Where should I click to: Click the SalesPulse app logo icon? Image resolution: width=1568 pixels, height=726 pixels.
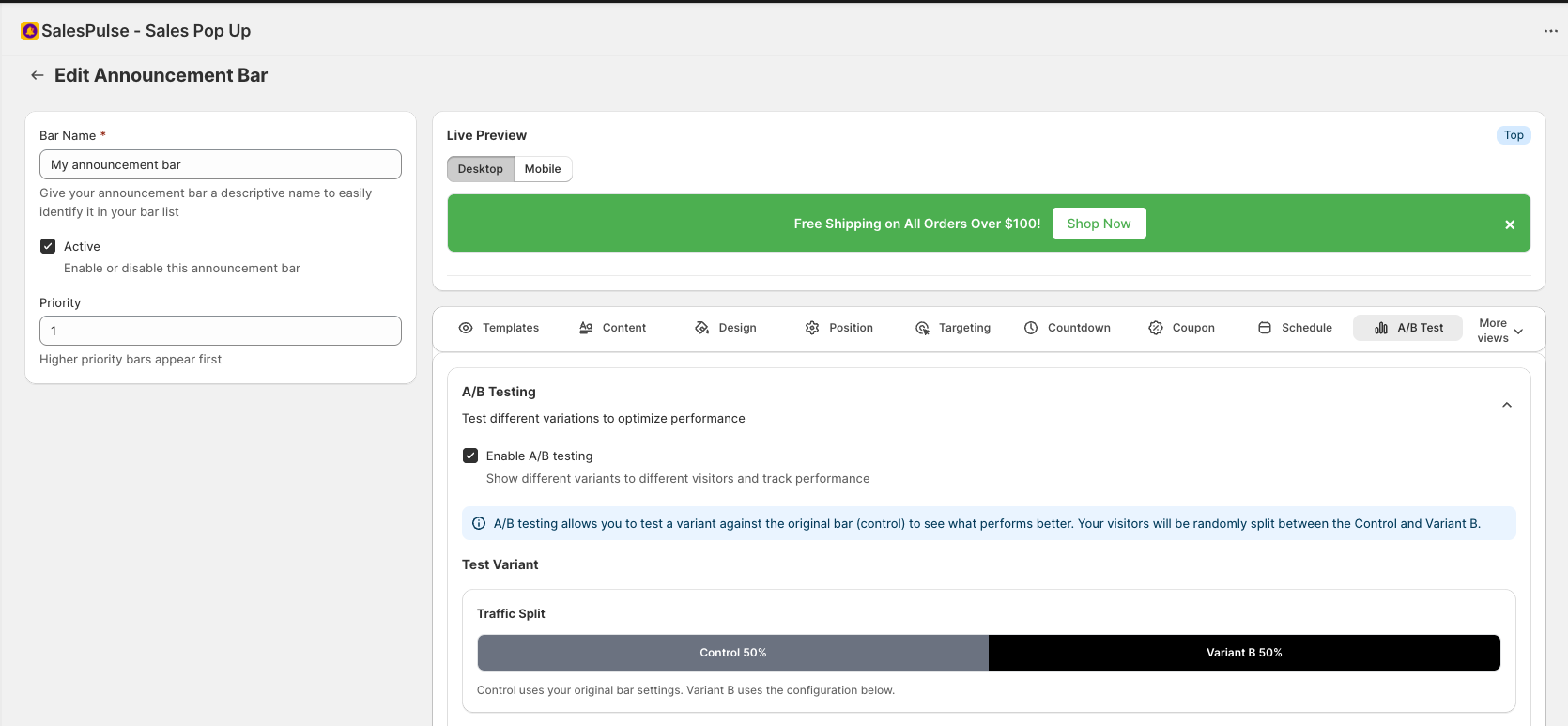click(30, 31)
